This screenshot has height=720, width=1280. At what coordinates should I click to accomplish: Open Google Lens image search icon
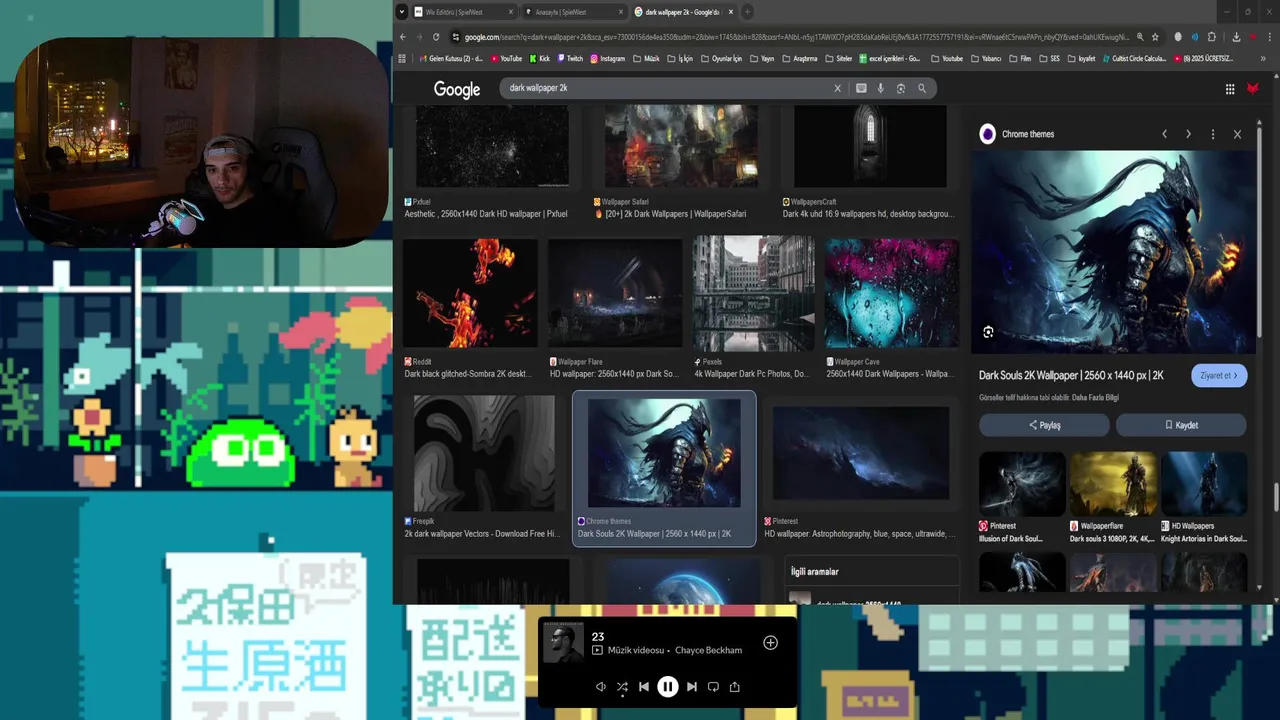(x=901, y=88)
